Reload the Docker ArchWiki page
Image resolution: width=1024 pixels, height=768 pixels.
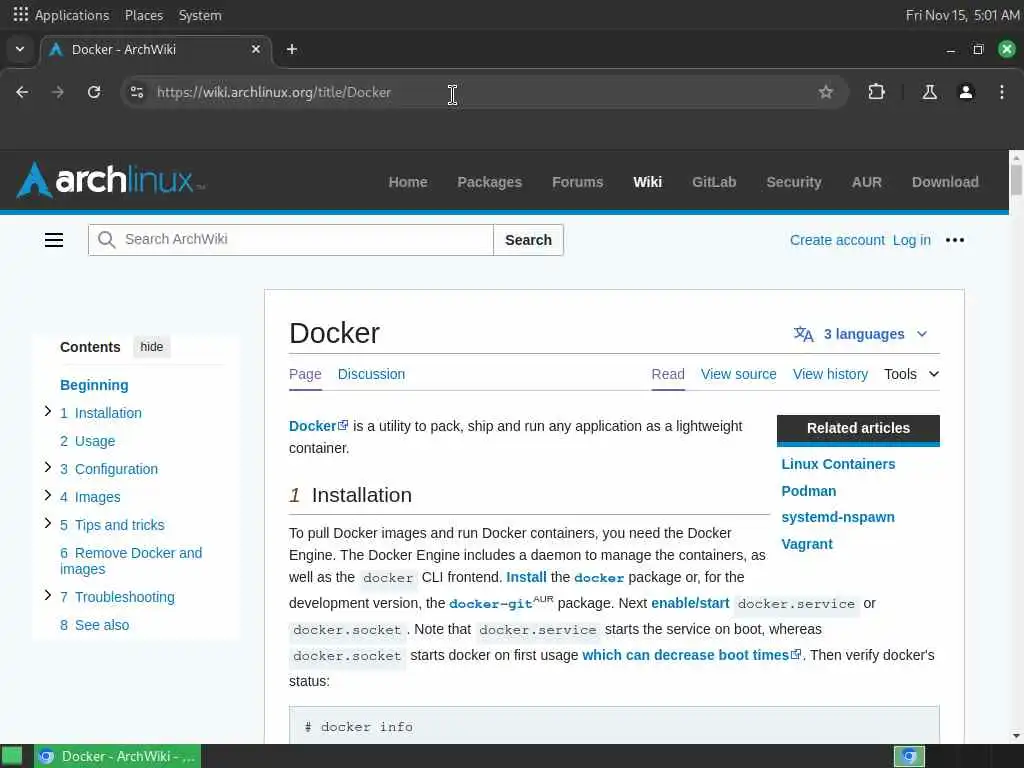pyautogui.click(x=94, y=92)
